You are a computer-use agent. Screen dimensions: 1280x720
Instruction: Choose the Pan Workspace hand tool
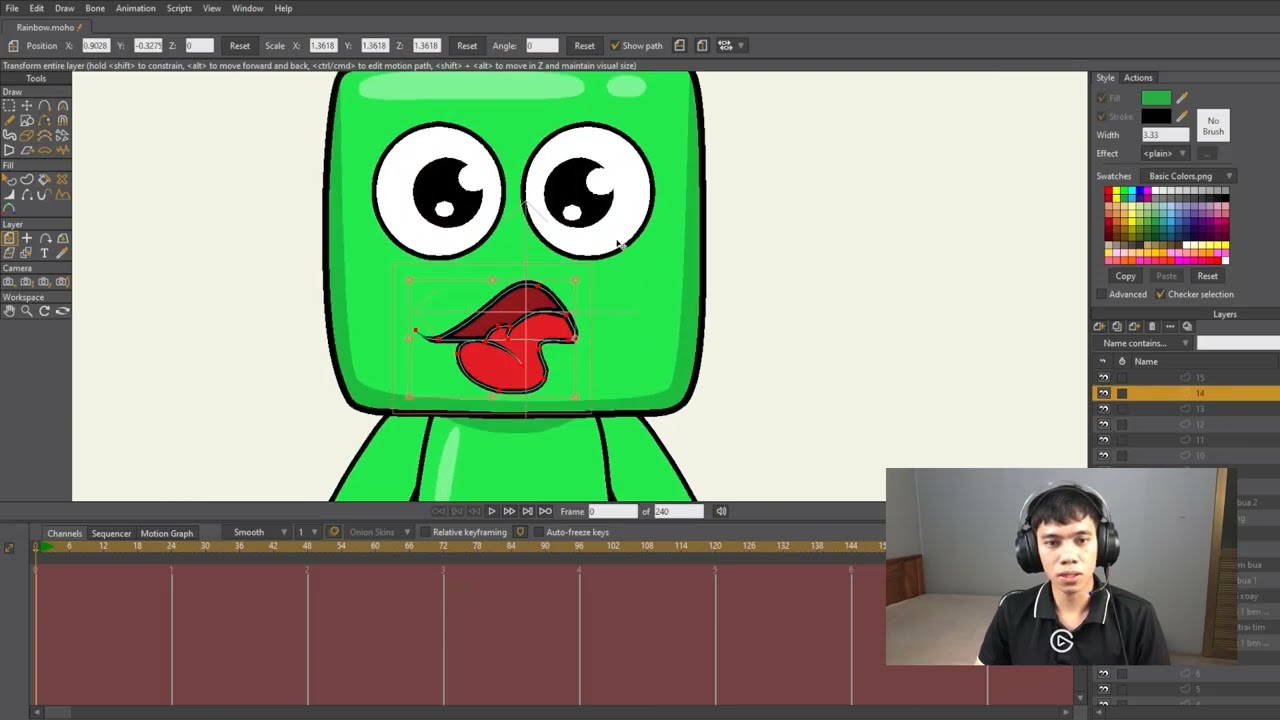[9, 311]
